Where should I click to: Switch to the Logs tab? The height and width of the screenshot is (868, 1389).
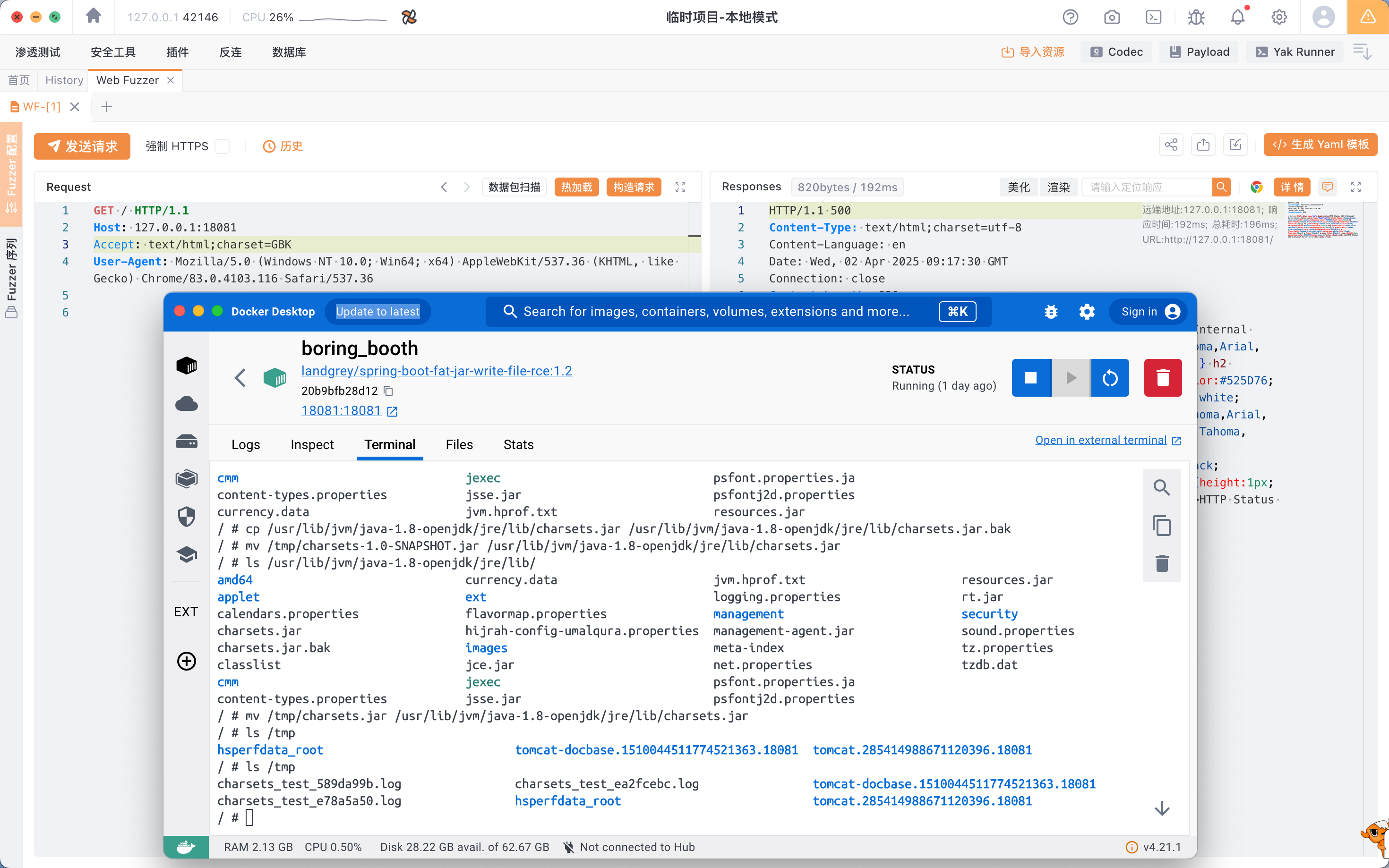click(245, 444)
